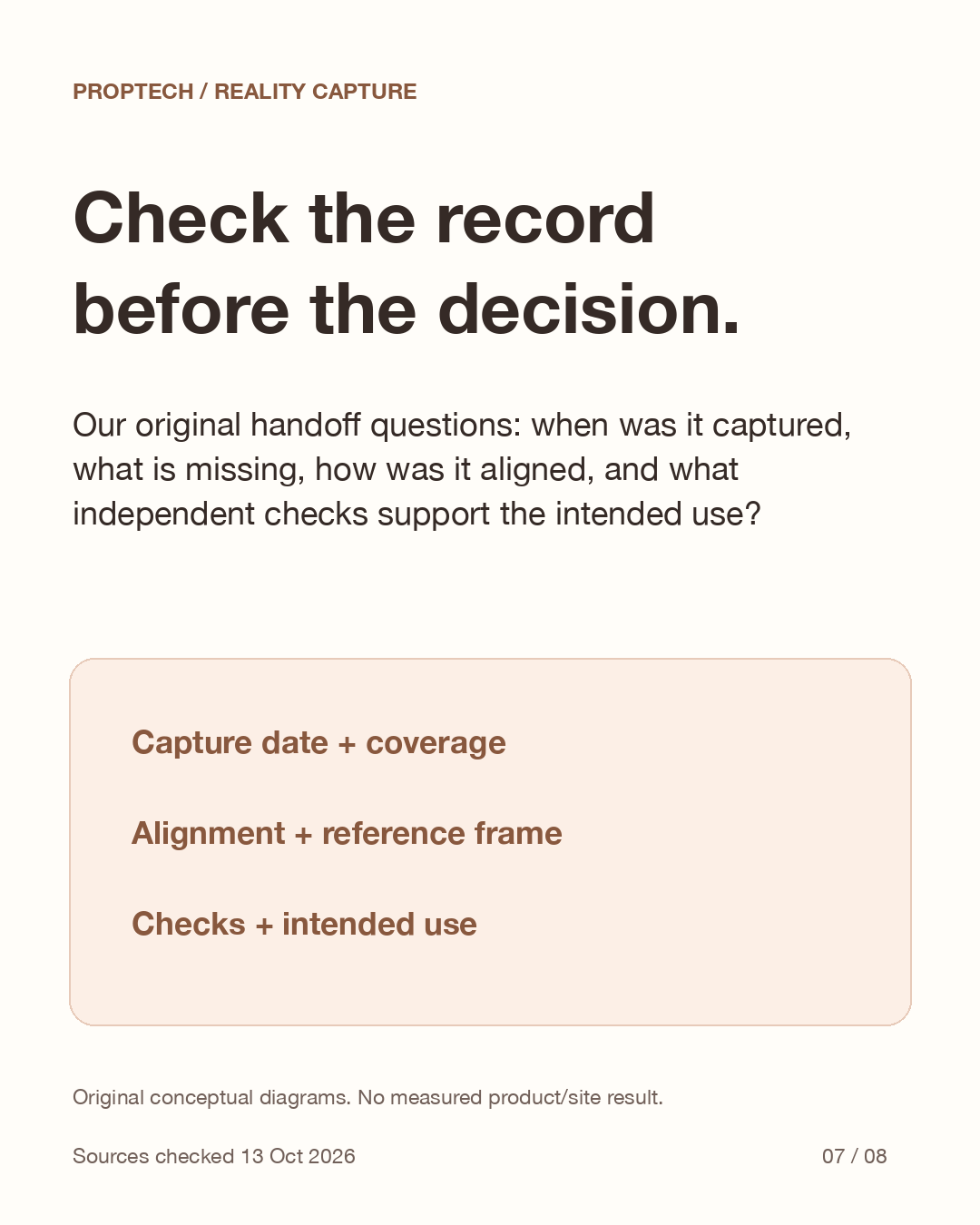Click the 'Sources checked' footer label
The width and height of the screenshot is (980, 1225).
pyautogui.click(x=153, y=1156)
